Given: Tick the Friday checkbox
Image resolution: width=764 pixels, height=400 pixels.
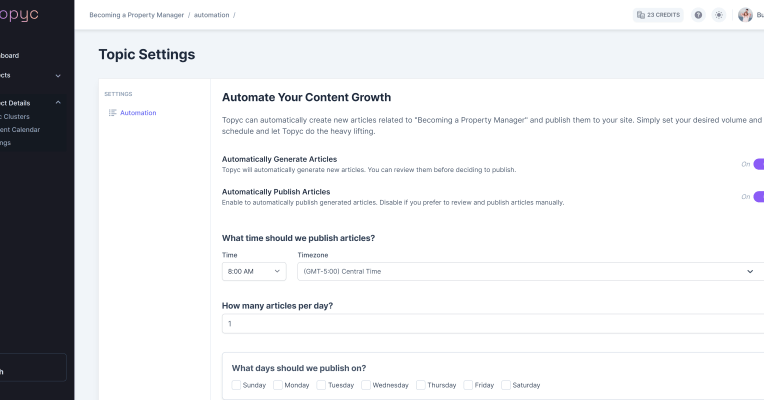Looking at the screenshot, I should (x=468, y=385).
